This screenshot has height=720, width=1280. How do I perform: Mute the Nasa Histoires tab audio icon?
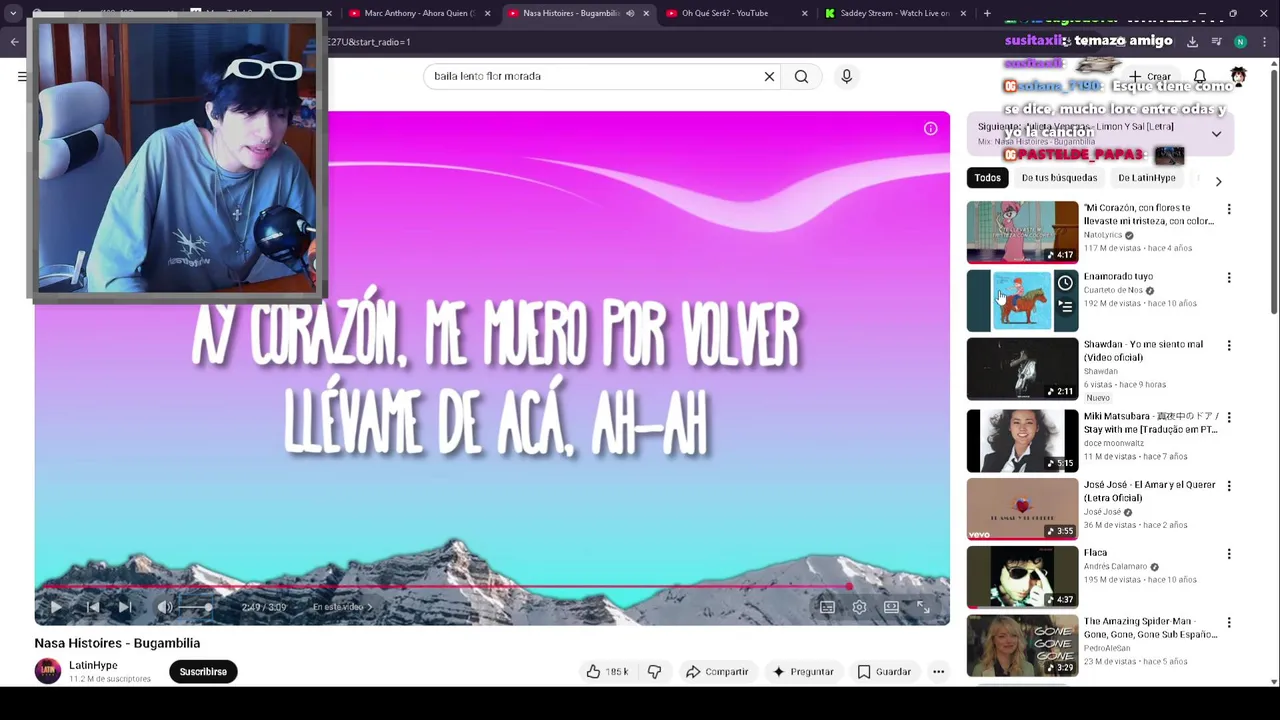point(630,13)
